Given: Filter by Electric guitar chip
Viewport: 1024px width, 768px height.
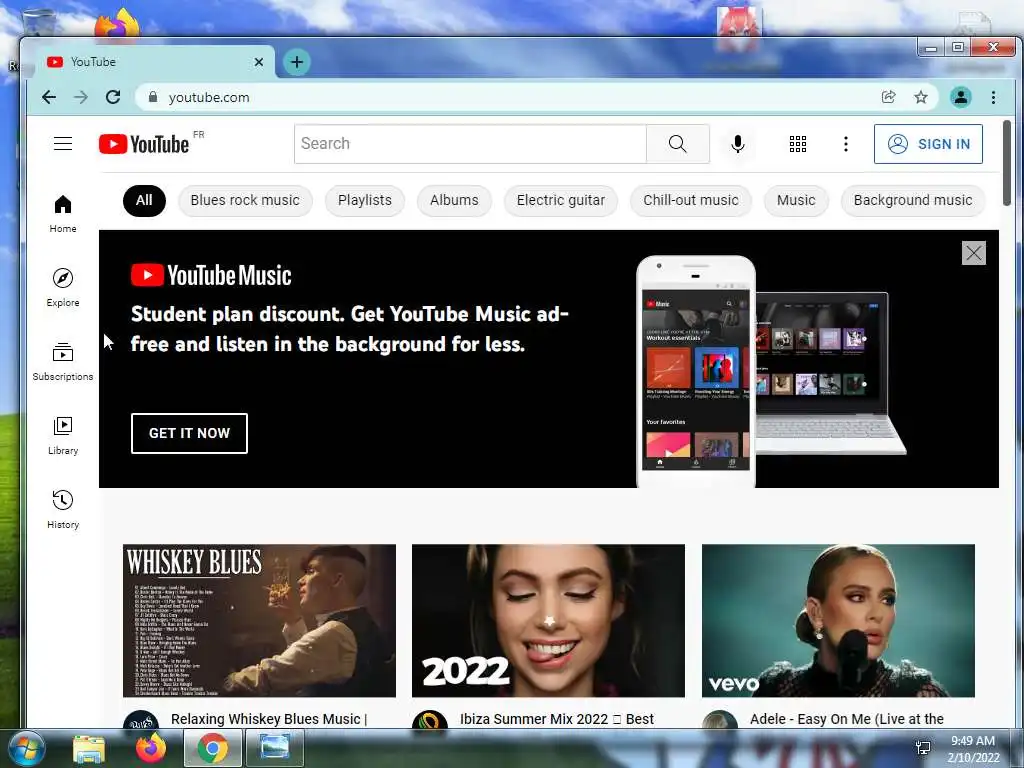Looking at the screenshot, I should coord(560,200).
